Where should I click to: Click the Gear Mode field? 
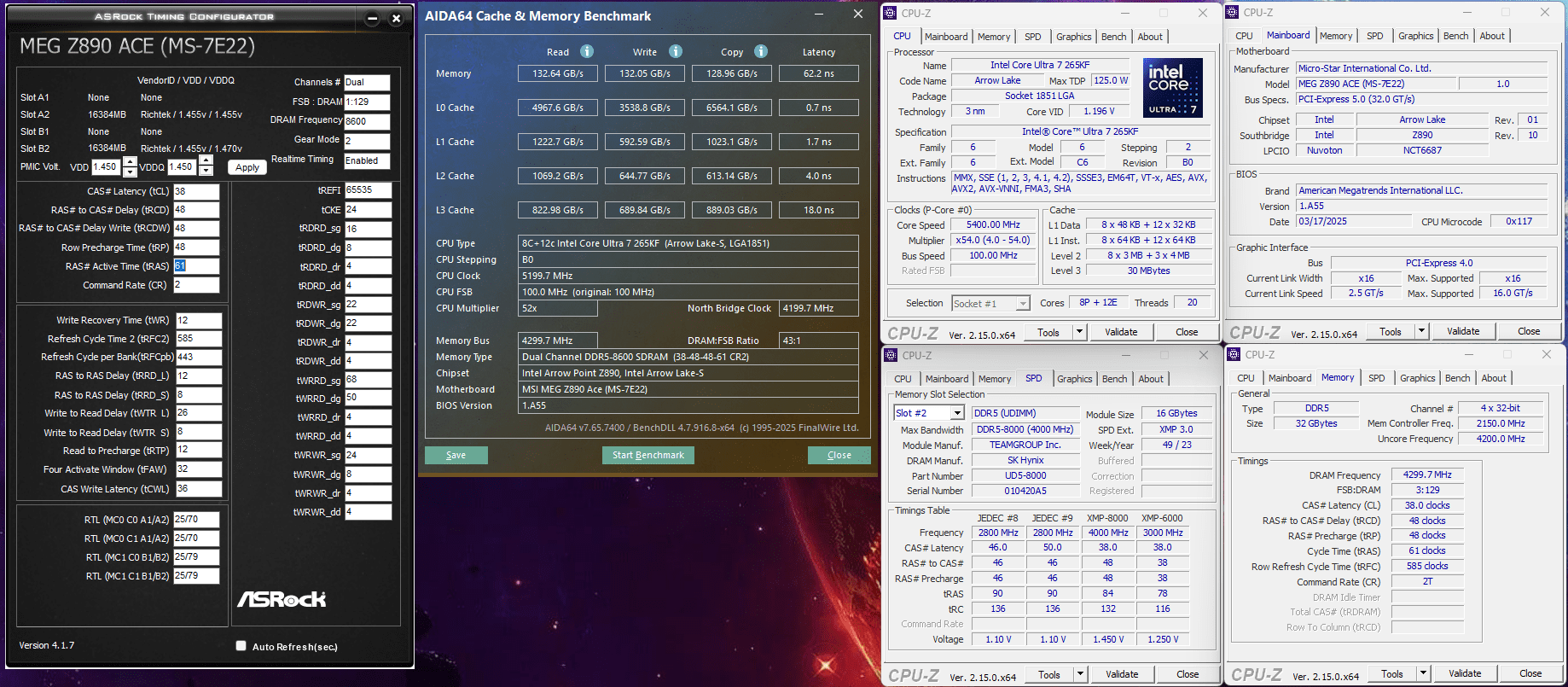tap(367, 141)
